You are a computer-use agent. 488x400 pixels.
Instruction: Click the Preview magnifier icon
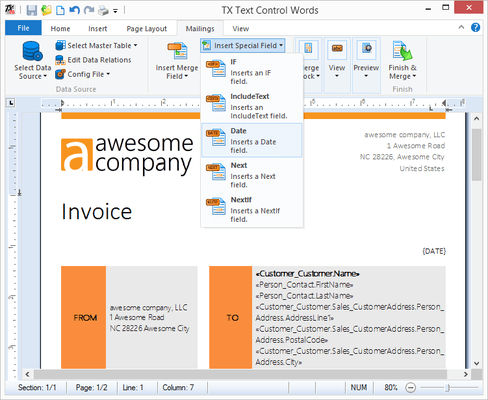[x=366, y=49]
